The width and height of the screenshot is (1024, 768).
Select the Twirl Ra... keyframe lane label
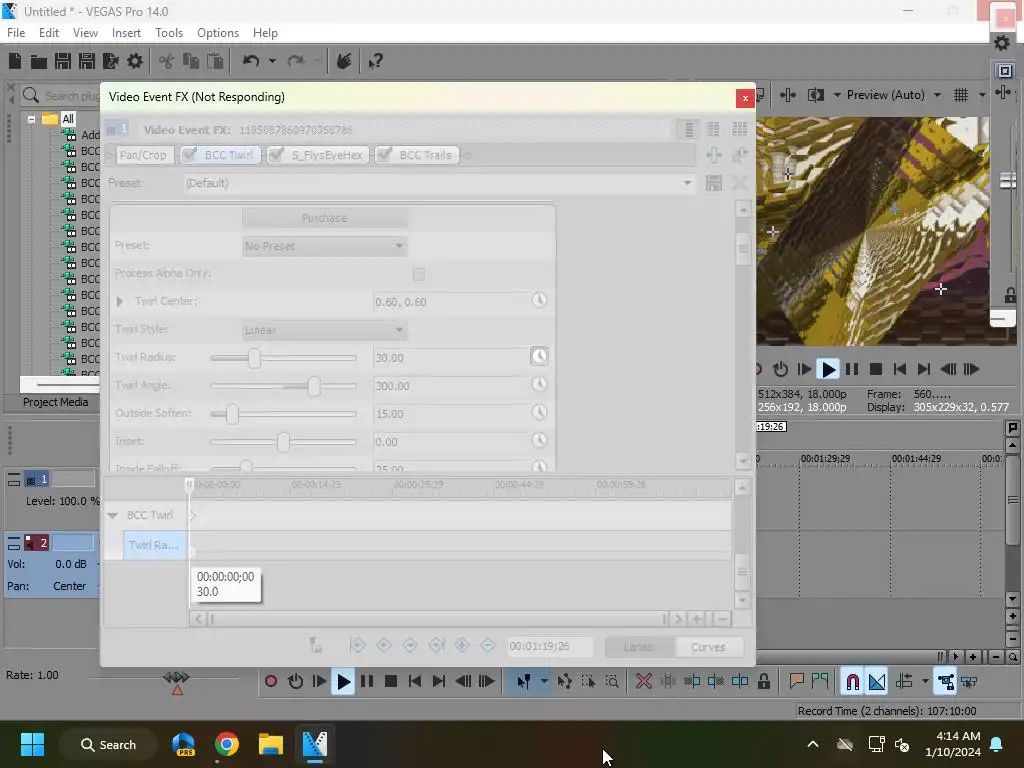(x=154, y=545)
